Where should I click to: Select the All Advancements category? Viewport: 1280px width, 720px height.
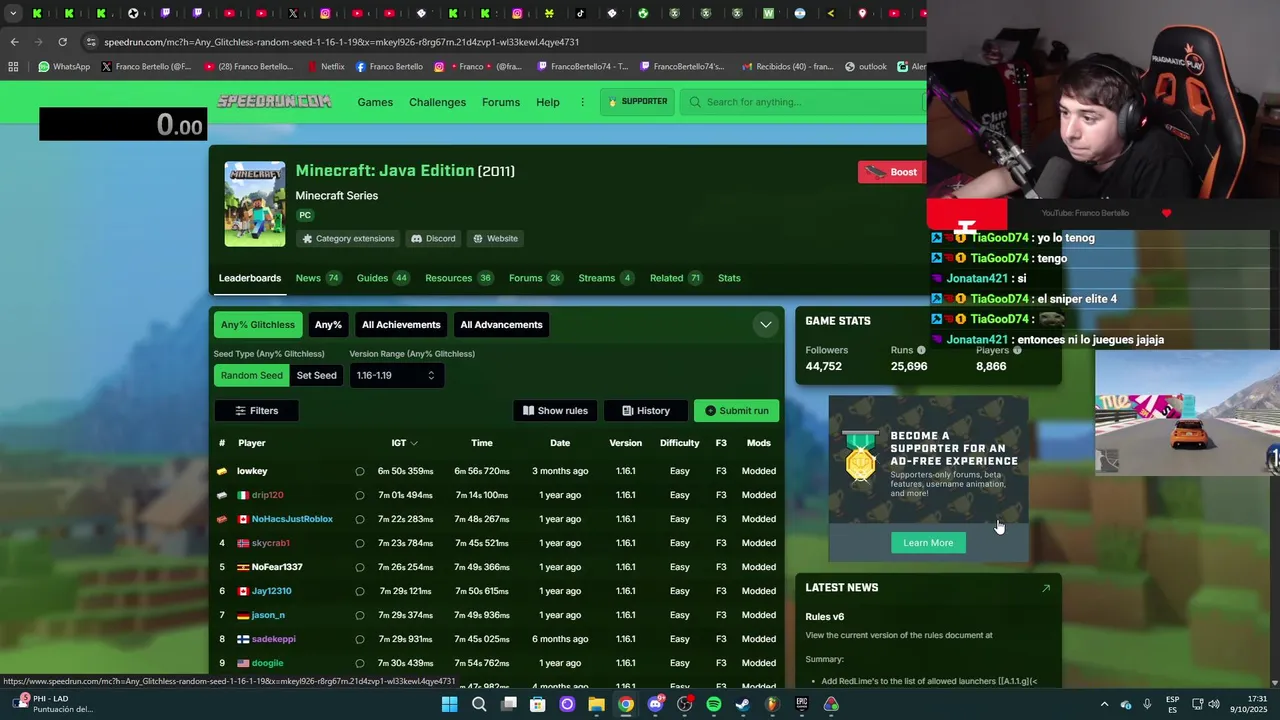coord(501,325)
